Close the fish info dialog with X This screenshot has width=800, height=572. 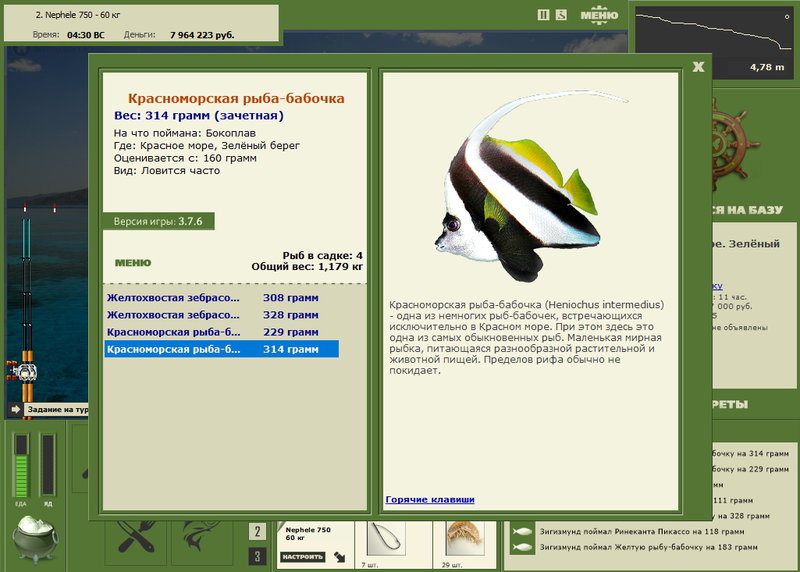coord(698,67)
